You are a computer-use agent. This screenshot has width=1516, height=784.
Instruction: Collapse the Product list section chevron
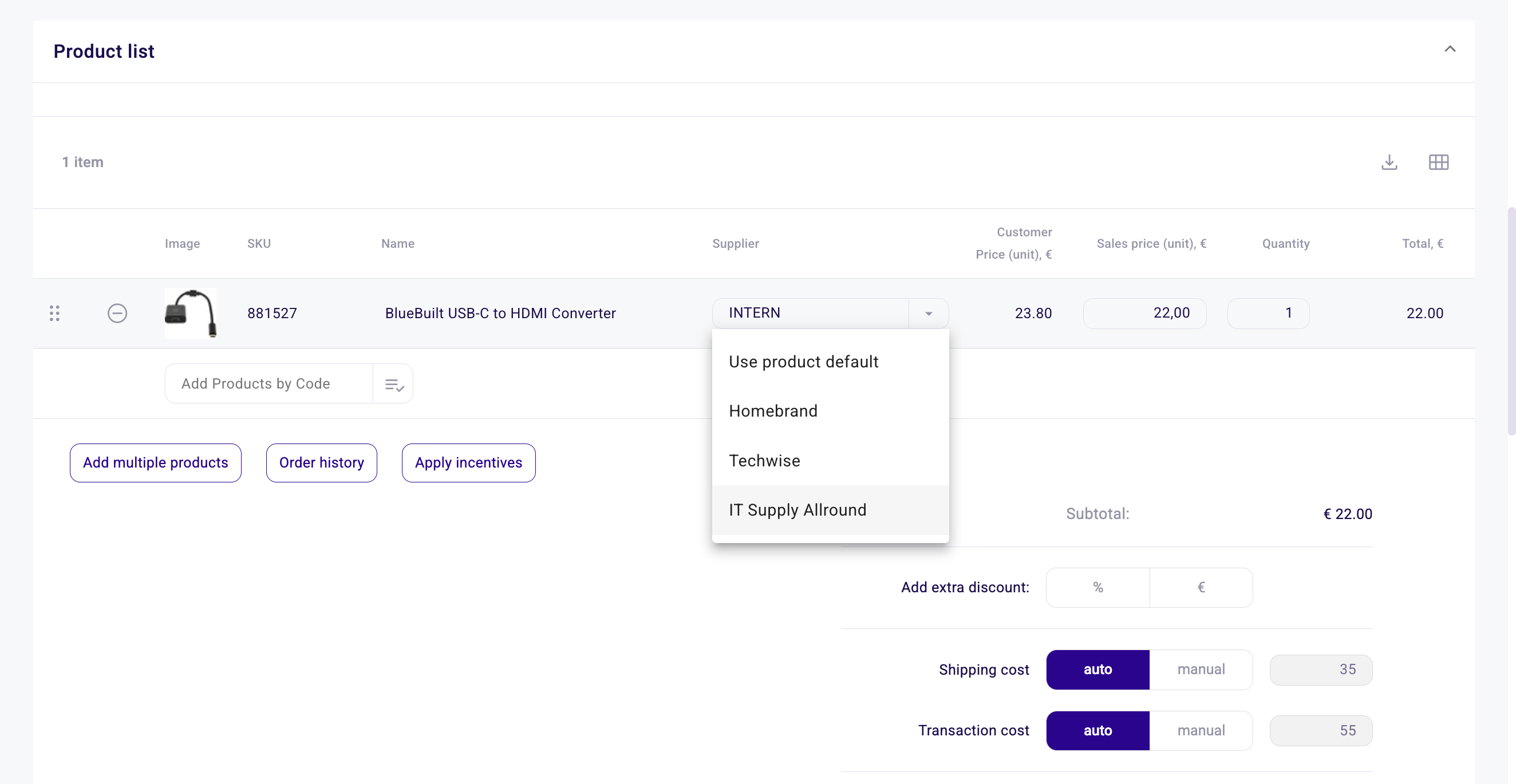point(1450,49)
